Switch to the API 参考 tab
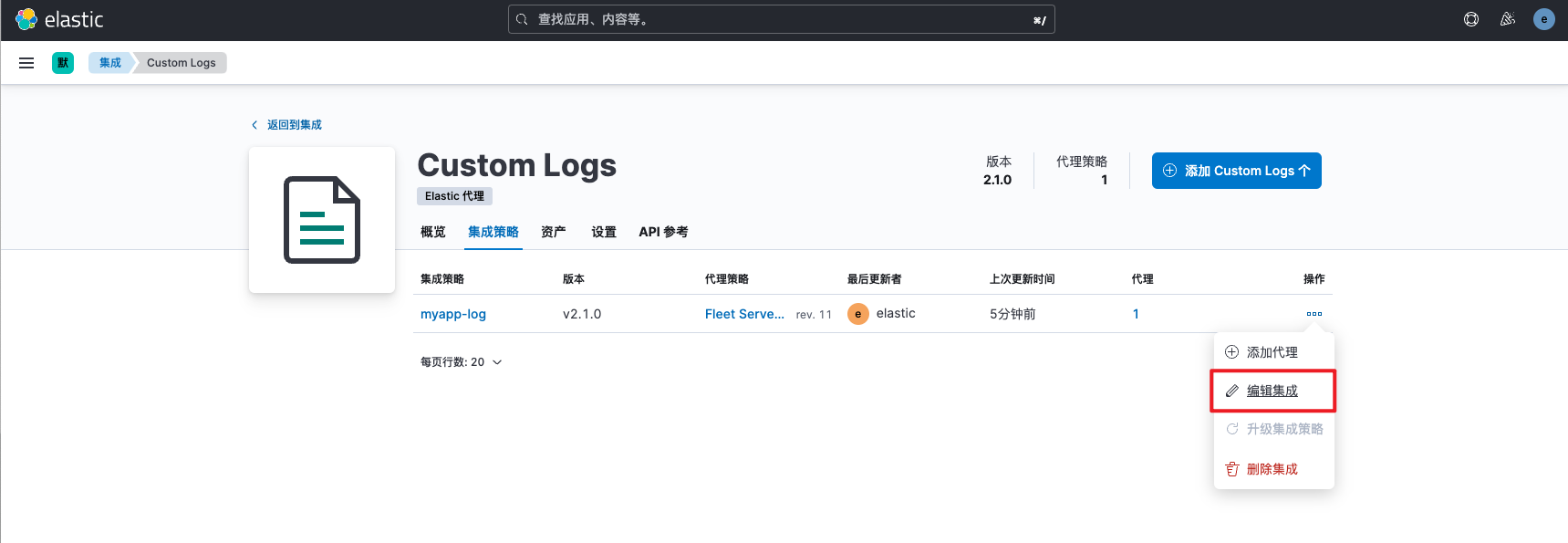Screen dimensions: 1568x543 click(664, 232)
